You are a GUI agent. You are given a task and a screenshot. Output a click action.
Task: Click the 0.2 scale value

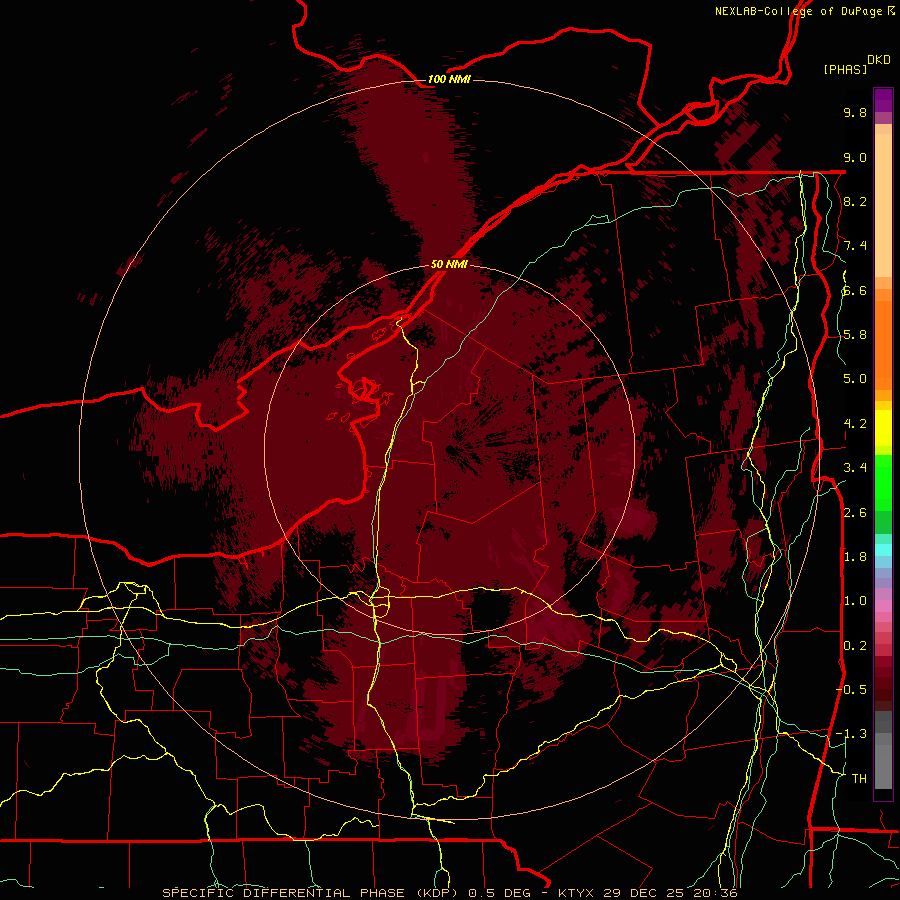(x=855, y=646)
